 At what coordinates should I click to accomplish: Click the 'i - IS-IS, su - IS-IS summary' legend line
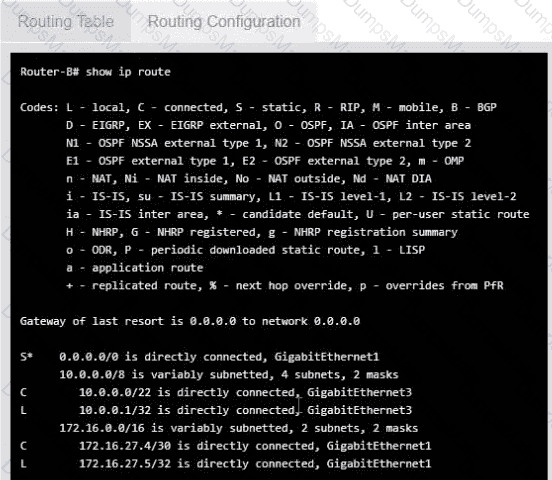pyautogui.click(x=291, y=197)
